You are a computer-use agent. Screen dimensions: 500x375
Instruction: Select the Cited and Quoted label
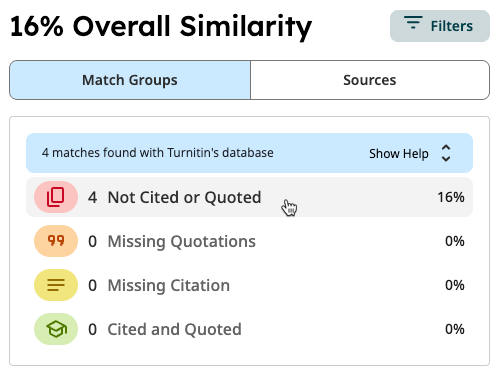174,330
